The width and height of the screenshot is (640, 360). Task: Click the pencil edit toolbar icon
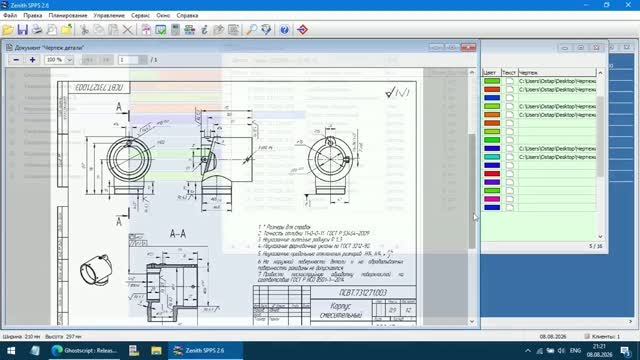coord(219,30)
